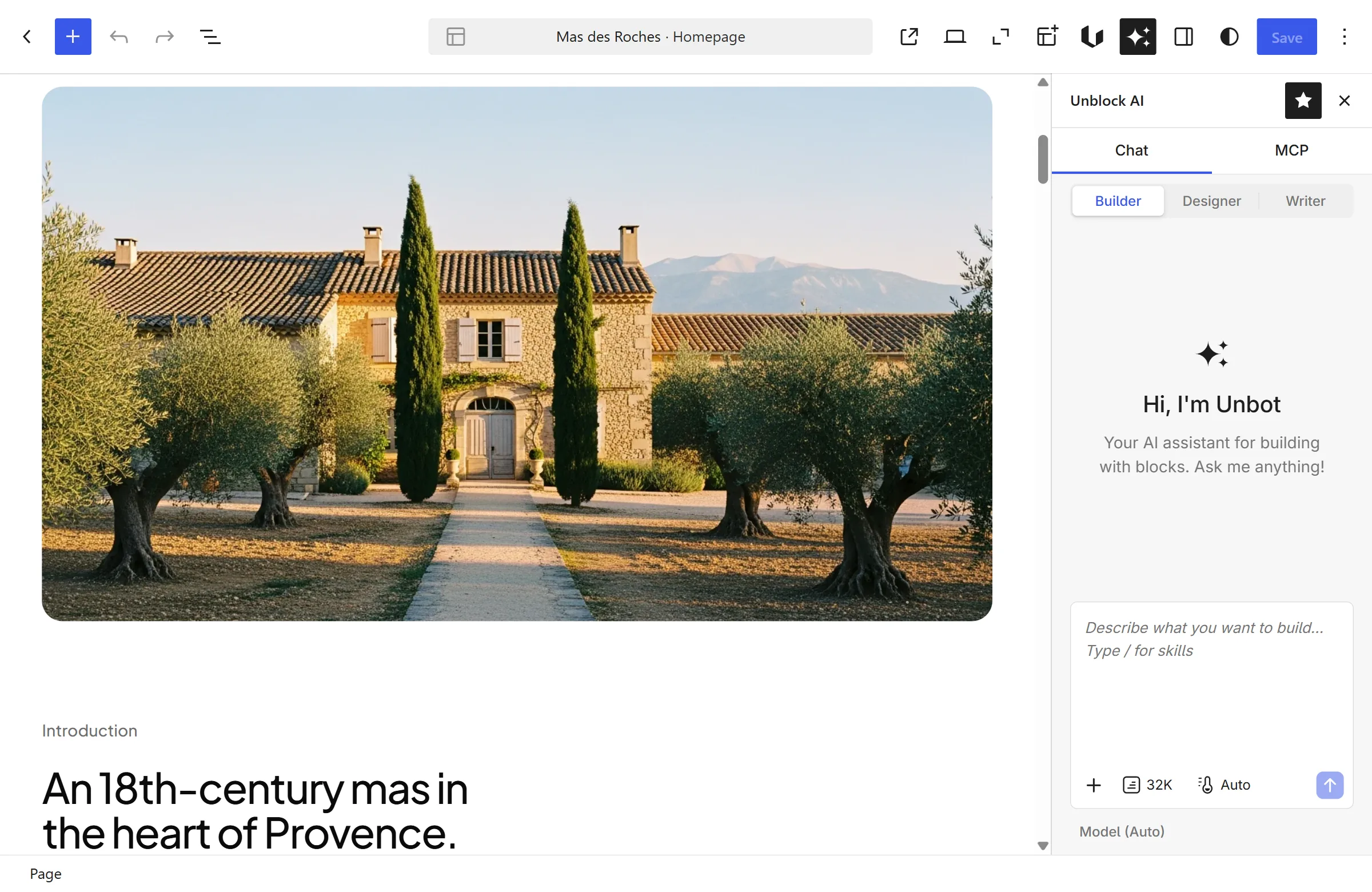Click the template layout icon in title bar

[456, 37]
